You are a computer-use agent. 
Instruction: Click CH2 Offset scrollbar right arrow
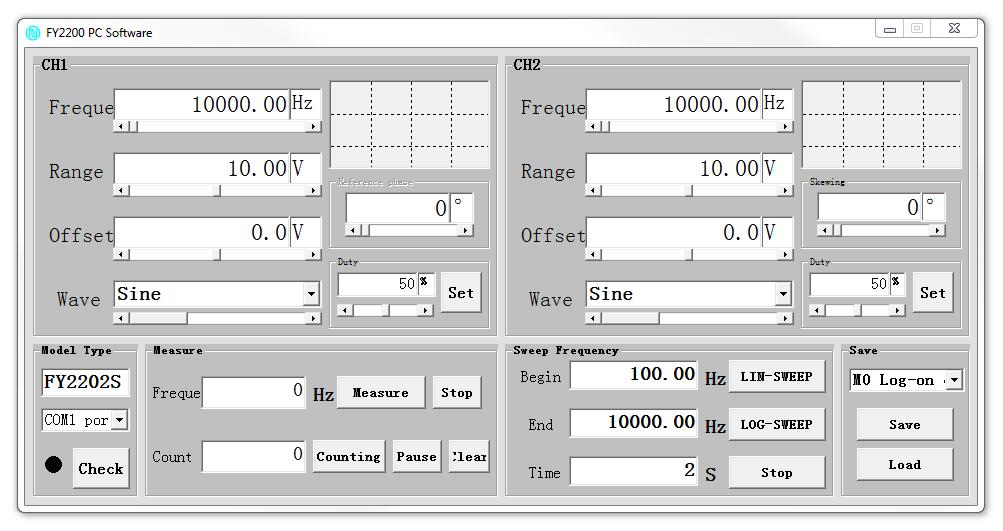pos(786,255)
